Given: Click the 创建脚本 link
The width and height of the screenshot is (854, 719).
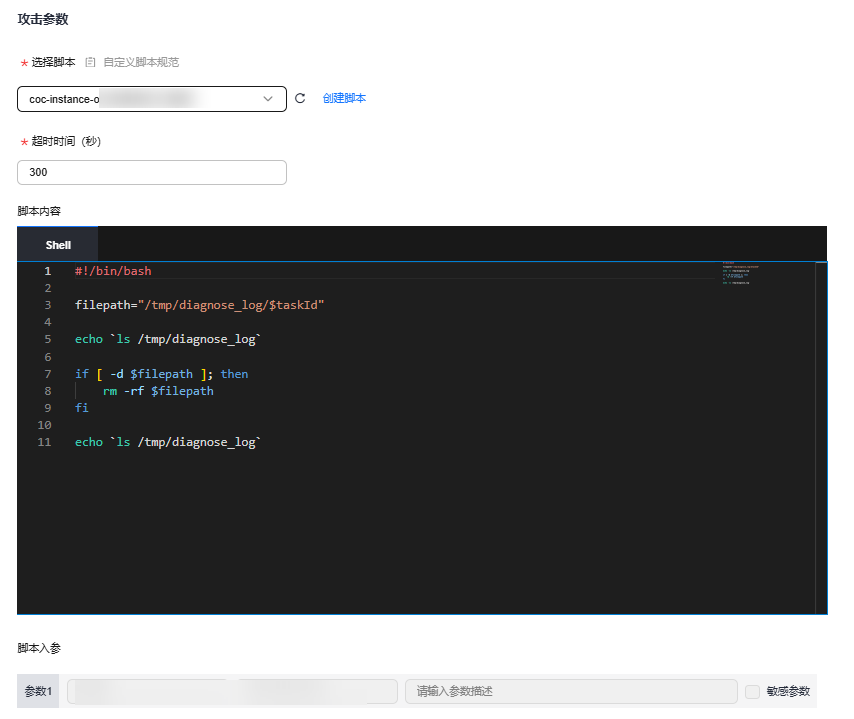Looking at the screenshot, I should 344,99.
